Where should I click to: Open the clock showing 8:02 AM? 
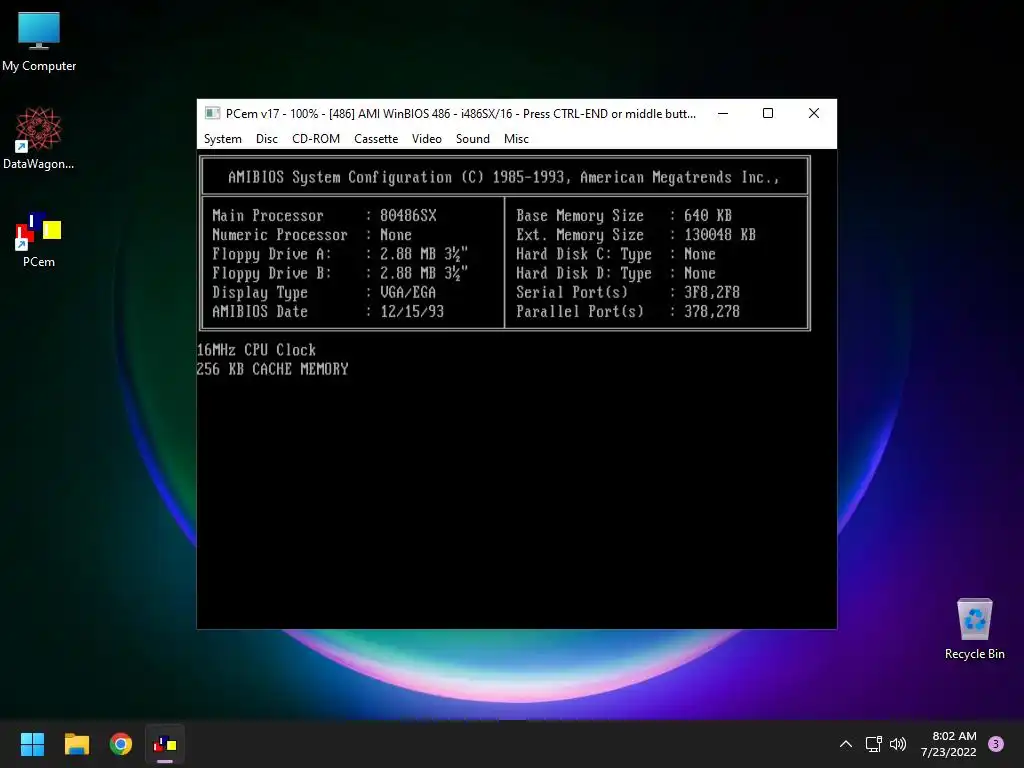point(948,744)
